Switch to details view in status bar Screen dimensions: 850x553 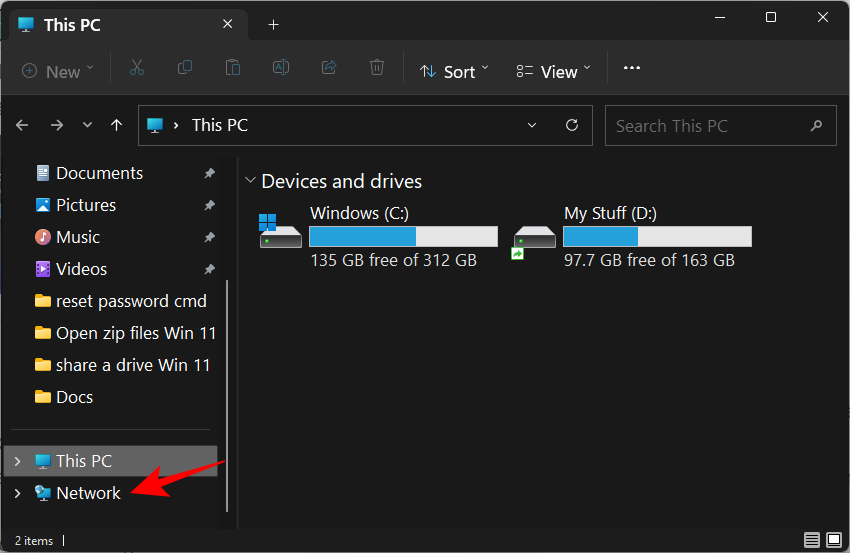pos(812,540)
